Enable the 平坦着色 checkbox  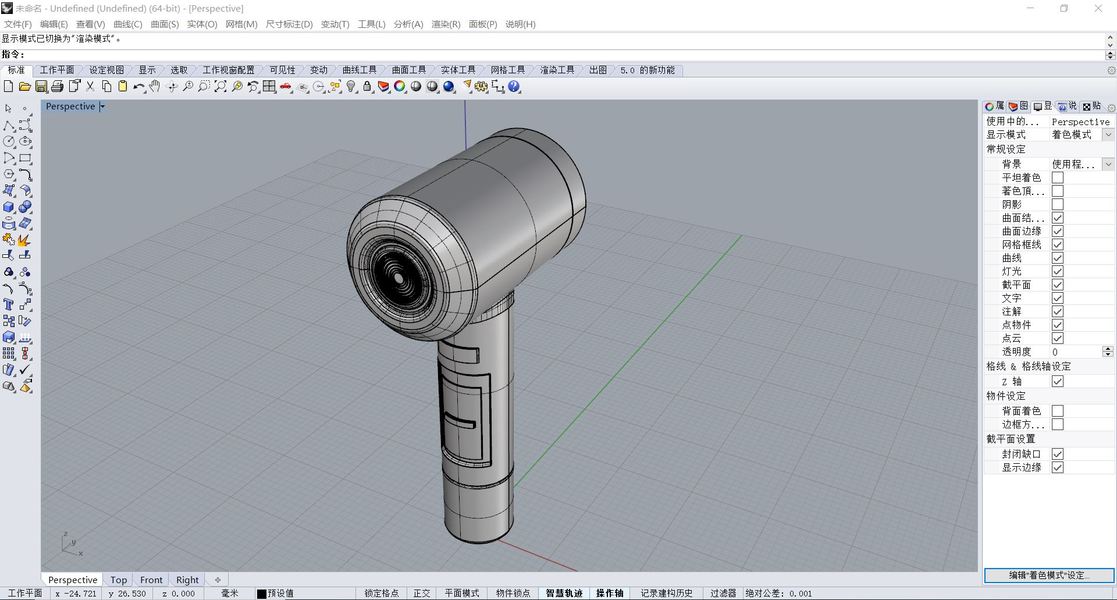(x=1058, y=177)
